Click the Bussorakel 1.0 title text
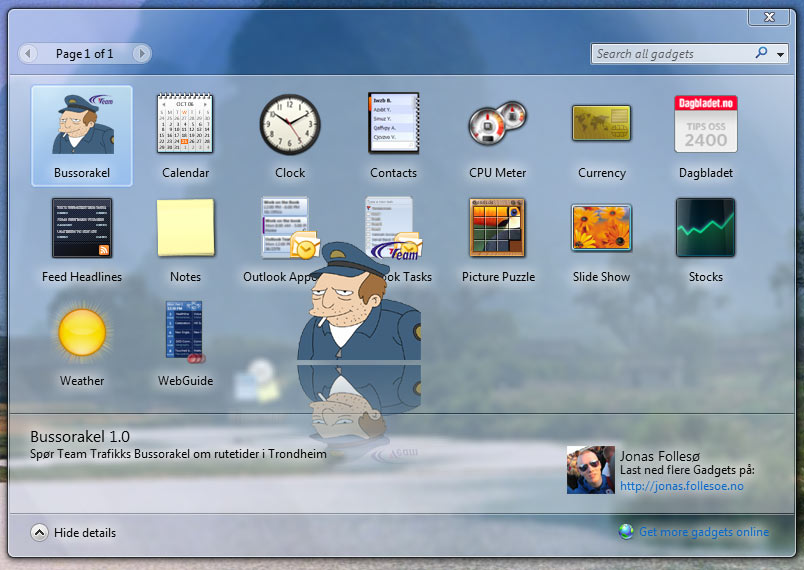The width and height of the screenshot is (804, 570). pos(80,437)
